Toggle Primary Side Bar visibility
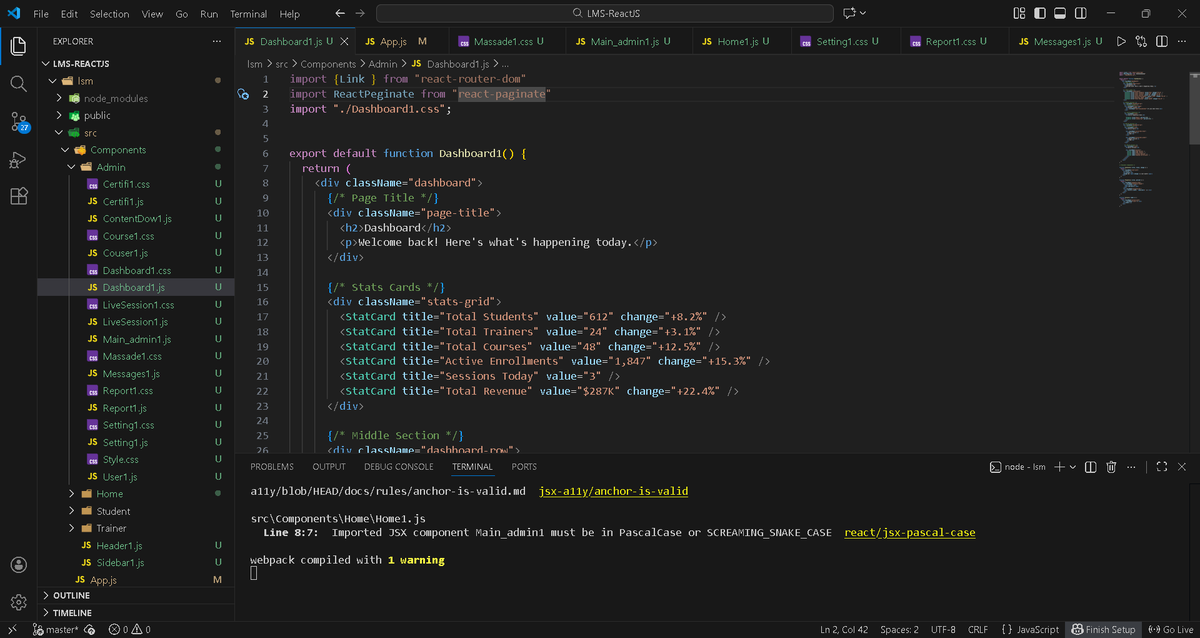This screenshot has width=1200, height=638. [x=1040, y=14]
